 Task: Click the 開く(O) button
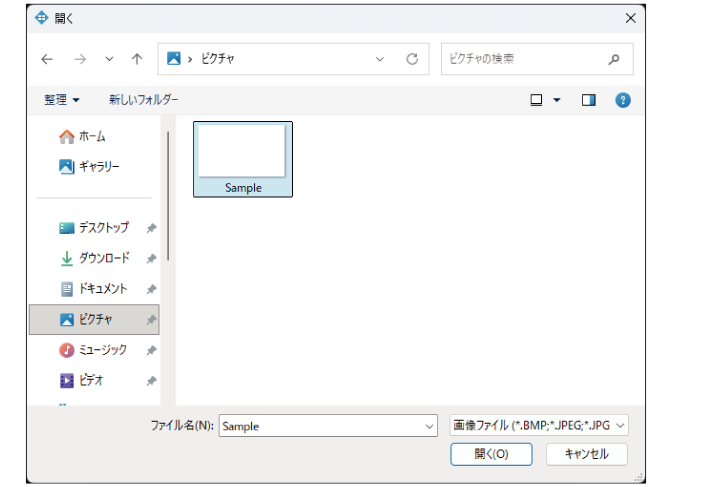pyautogui.click(x=491, y=454)
